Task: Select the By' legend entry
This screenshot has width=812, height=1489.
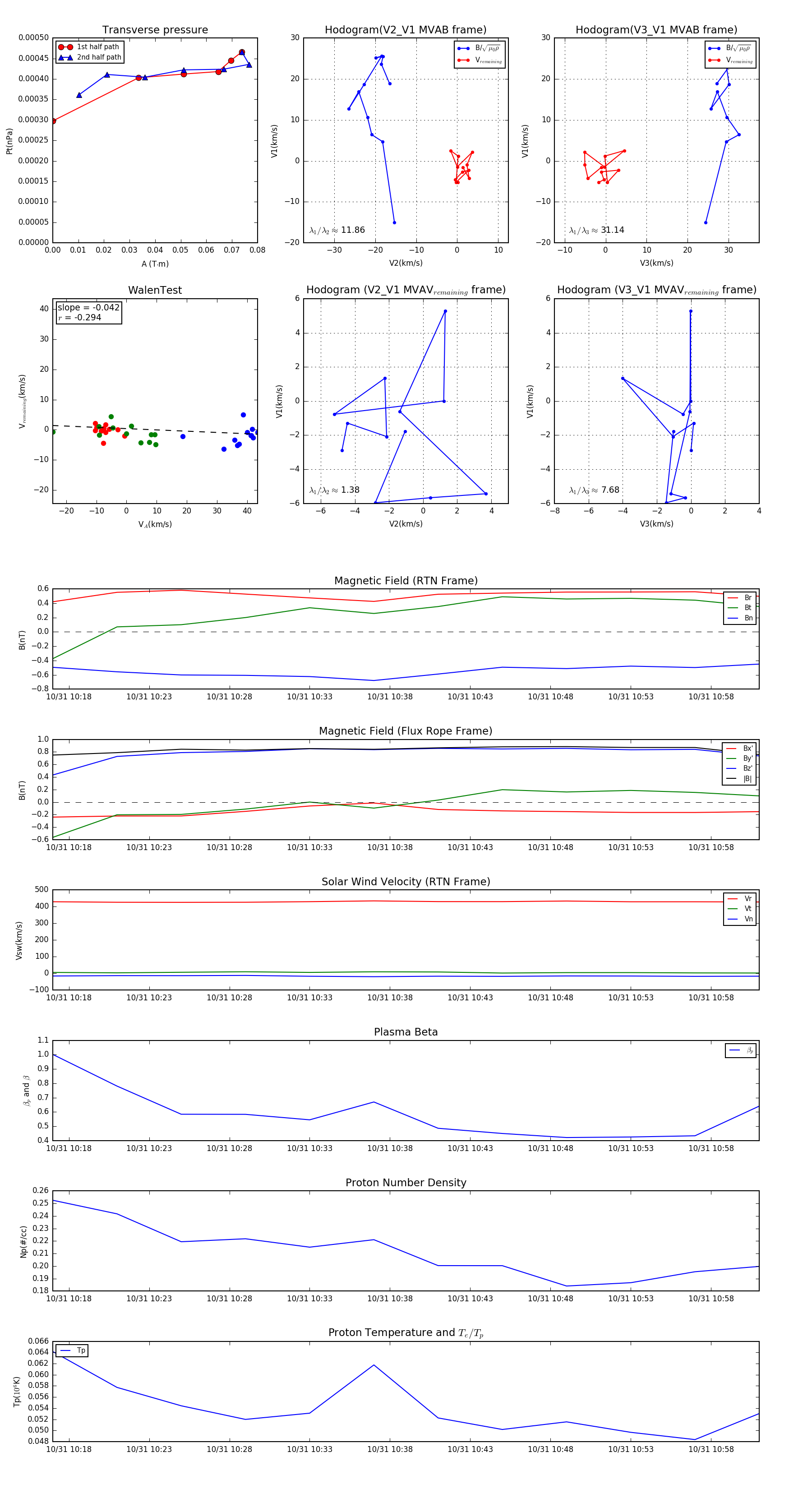Action: pos(739,758)
